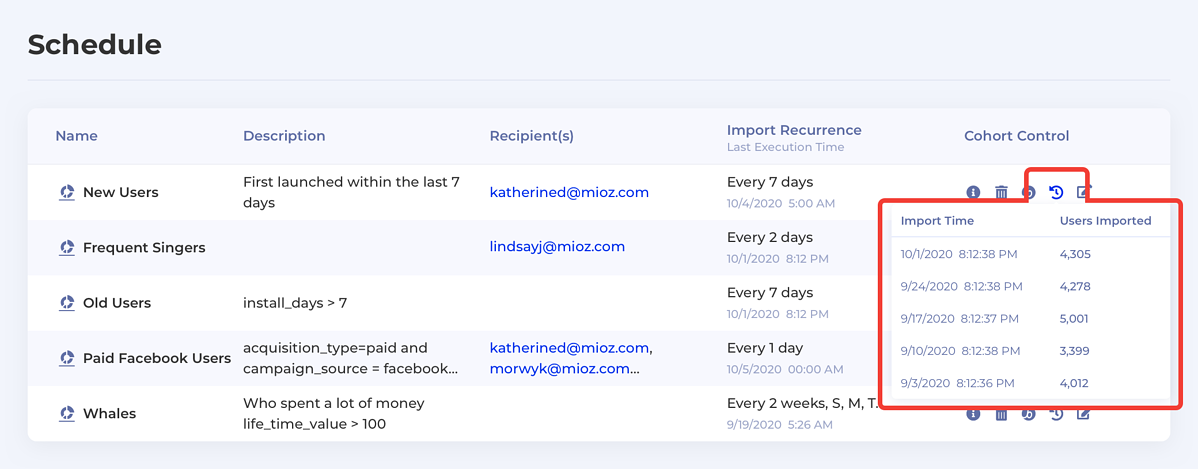Delete the New Users scheduled cohort
The height and width of the screenshot is (469, 1198).
1001,192
